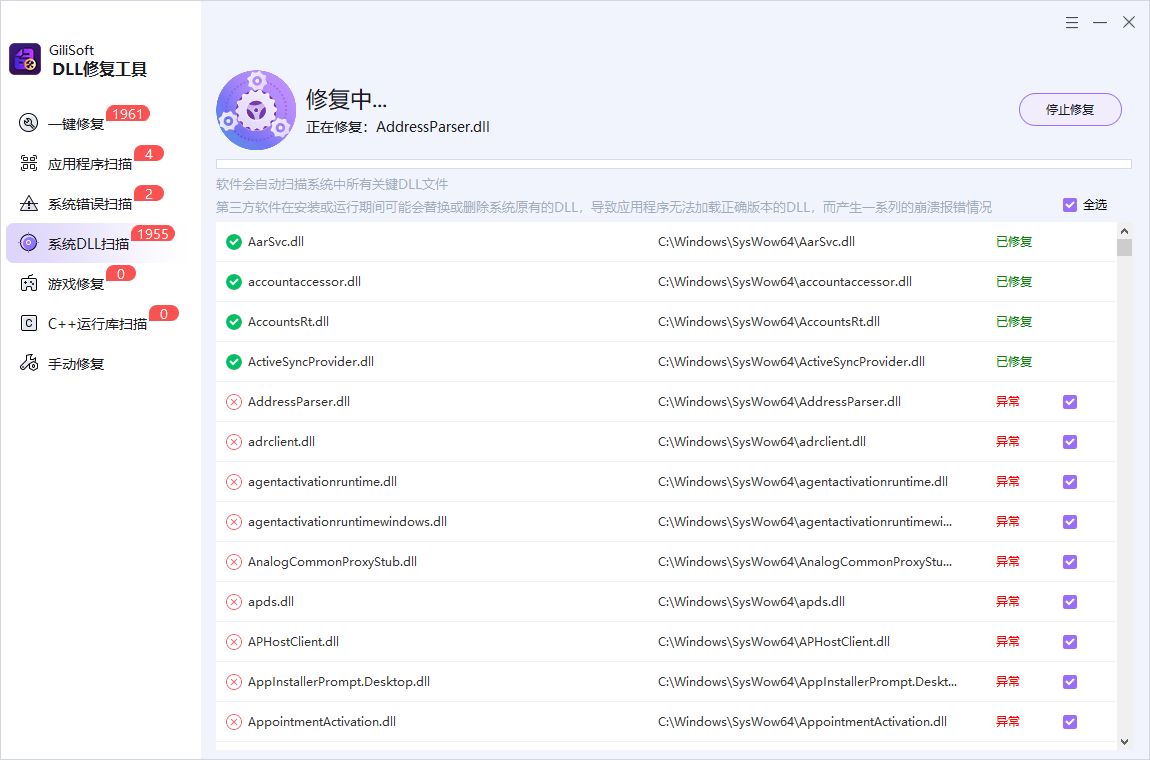The height and width of the screenshot is (760, 1150).
Task: Click the game repair gamepad icon
Action: 29,284
